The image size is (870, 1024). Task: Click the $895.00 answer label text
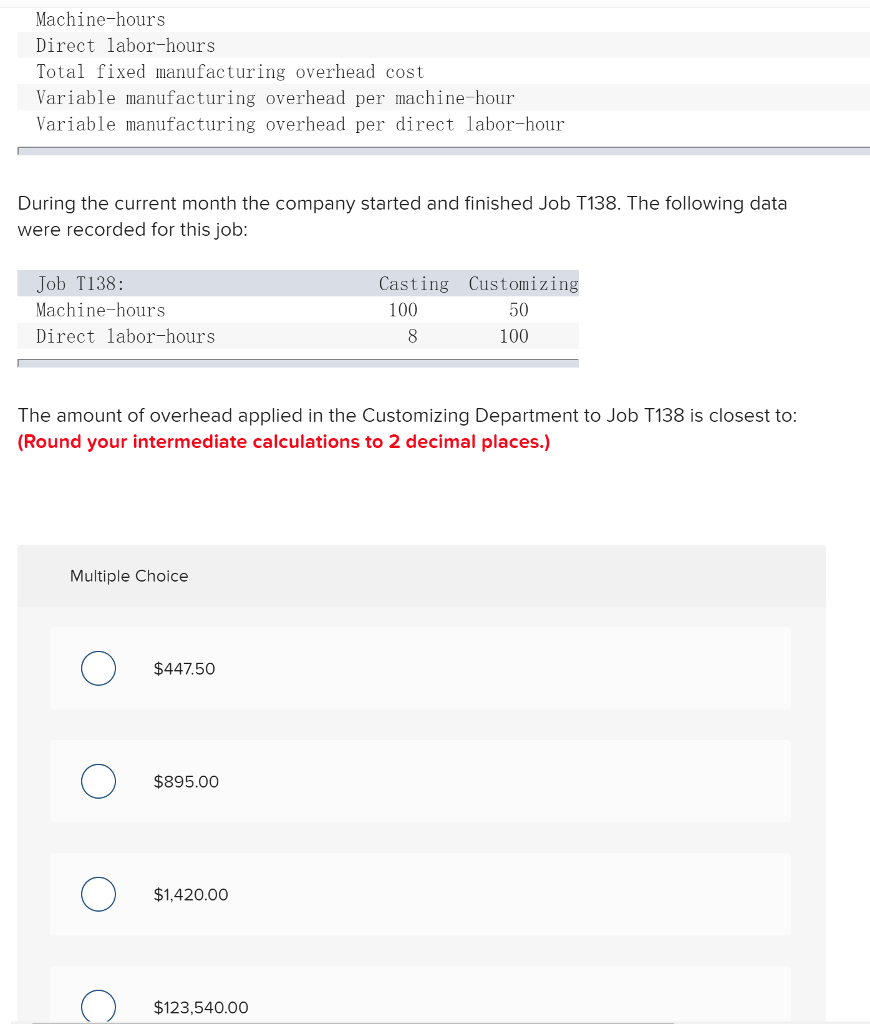coord(184,781)
